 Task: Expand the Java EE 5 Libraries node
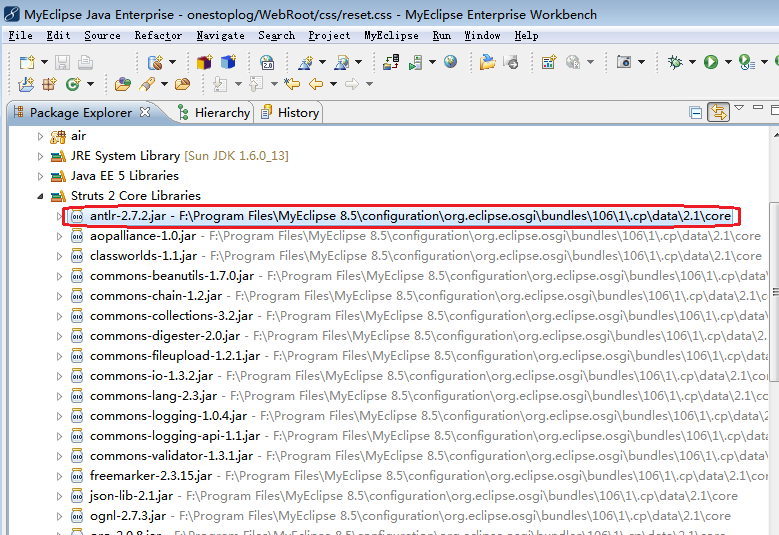[x=40, y=176]
